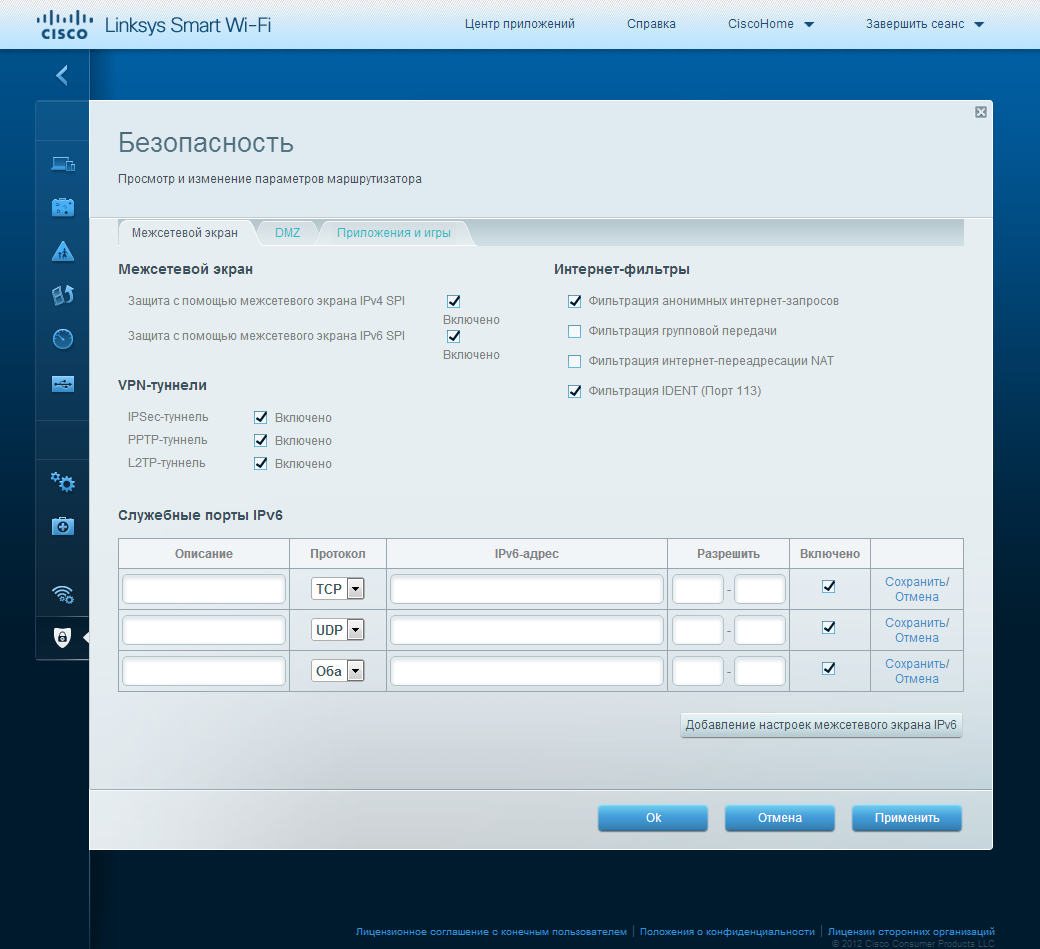Select the security shield lock icon

coord(62,637)
